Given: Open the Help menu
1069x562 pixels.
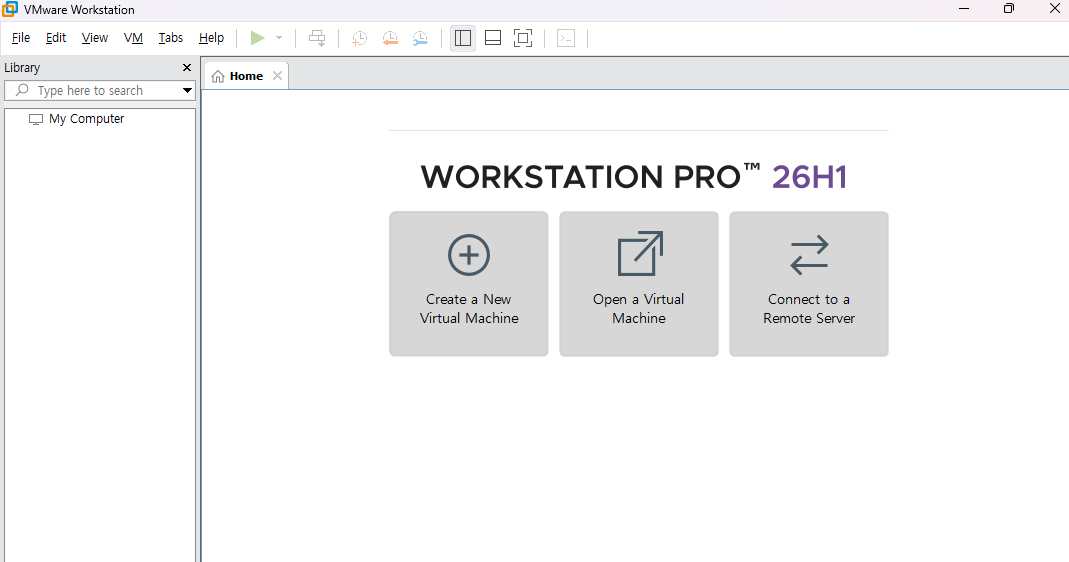Looking at the screenshot, I should (x=211, y=38).
